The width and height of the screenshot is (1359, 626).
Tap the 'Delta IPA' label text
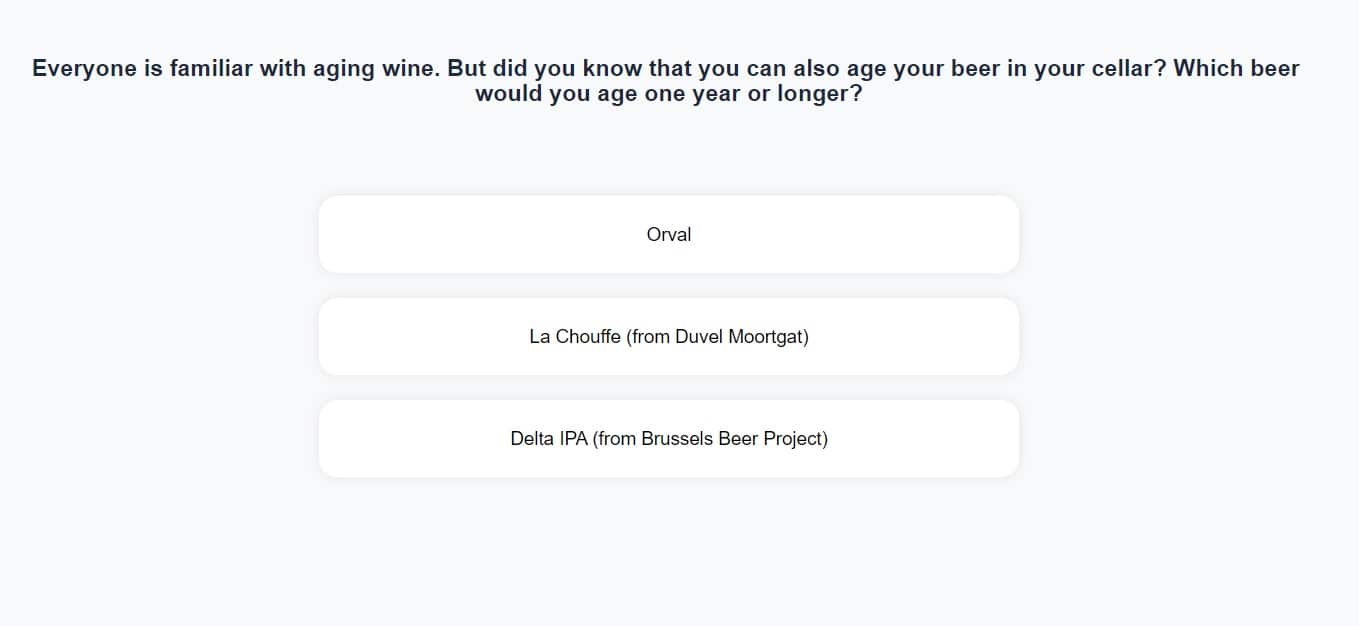click(549, 439)
